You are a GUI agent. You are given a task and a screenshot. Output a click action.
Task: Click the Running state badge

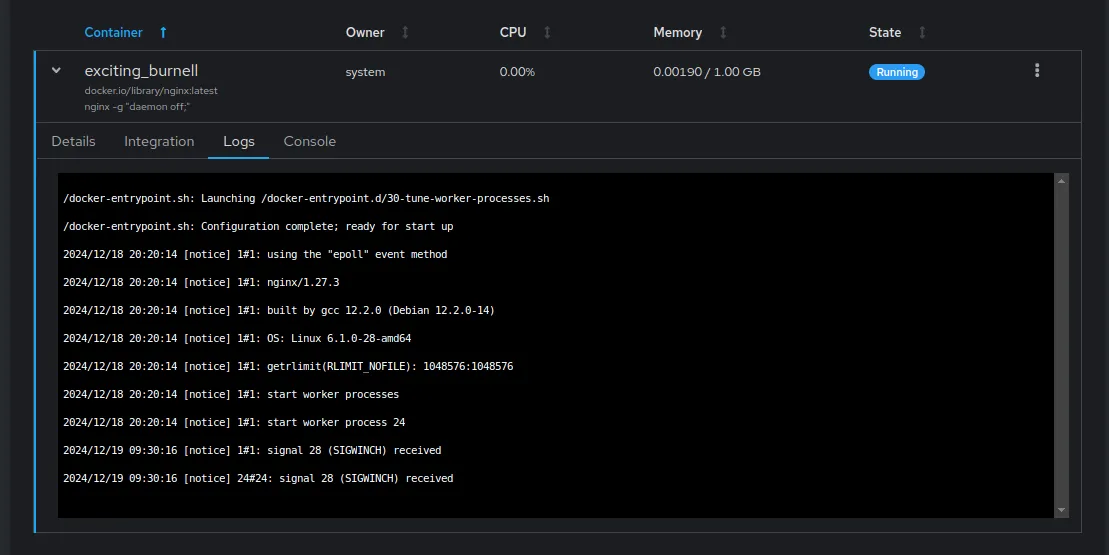pyautogui.click(x=897, y=72)
